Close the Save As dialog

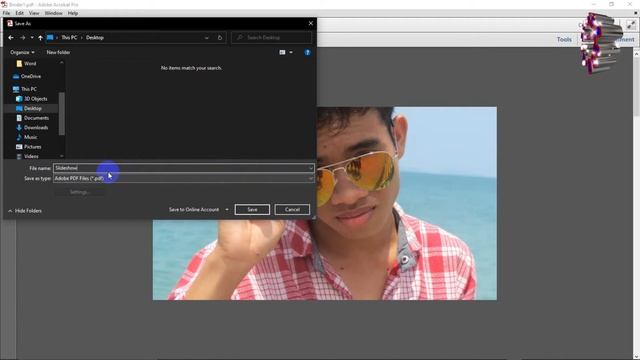pos(311,23)
